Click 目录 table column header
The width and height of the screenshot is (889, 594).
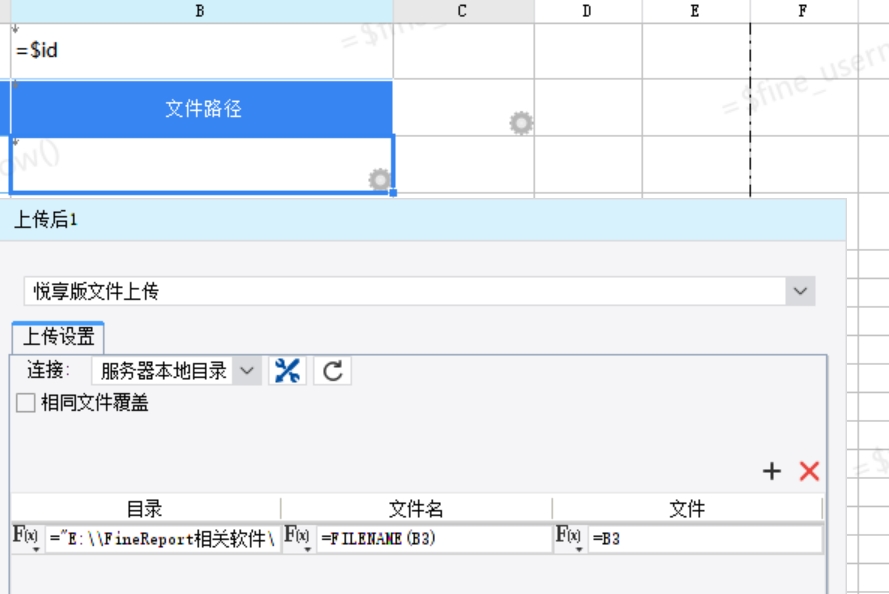pyautogui.click(x=145, y=508)
